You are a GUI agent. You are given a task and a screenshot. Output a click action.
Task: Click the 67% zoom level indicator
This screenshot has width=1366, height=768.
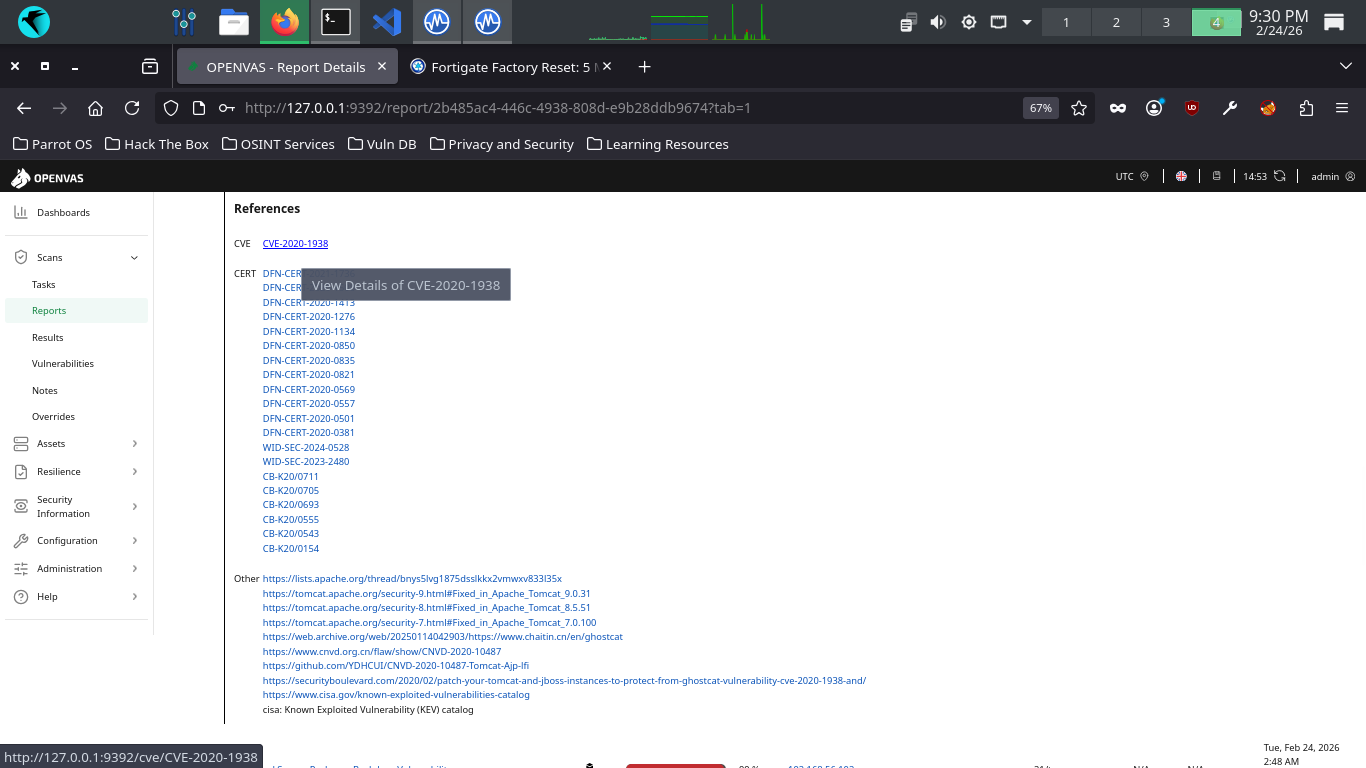click(x=1040, y=108)
